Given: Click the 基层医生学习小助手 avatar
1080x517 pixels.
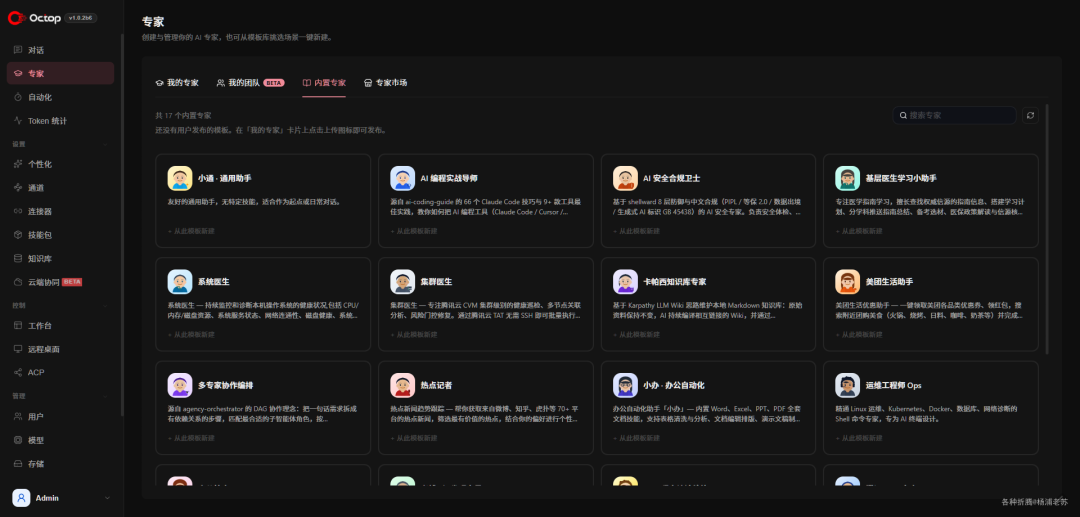Looking at the screenshot, I should point(847,178).
